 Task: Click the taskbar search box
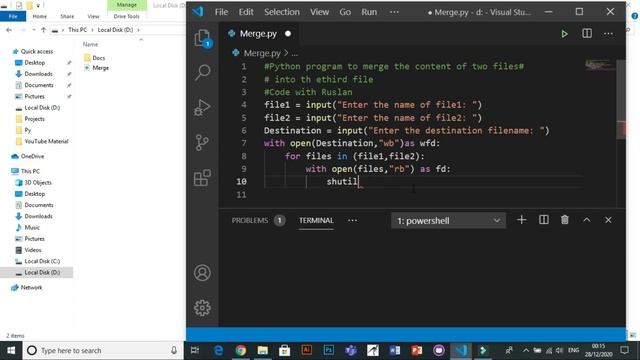click(102, 351)
